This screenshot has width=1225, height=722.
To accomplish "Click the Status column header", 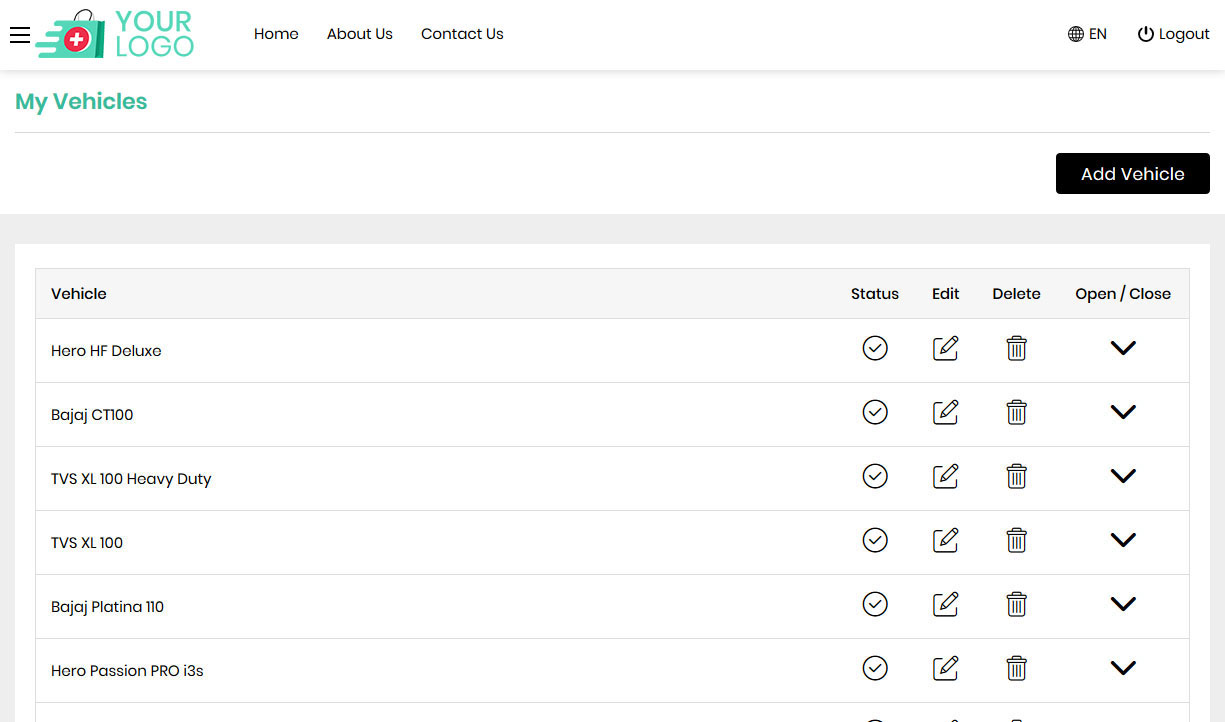I will [875, 294].
